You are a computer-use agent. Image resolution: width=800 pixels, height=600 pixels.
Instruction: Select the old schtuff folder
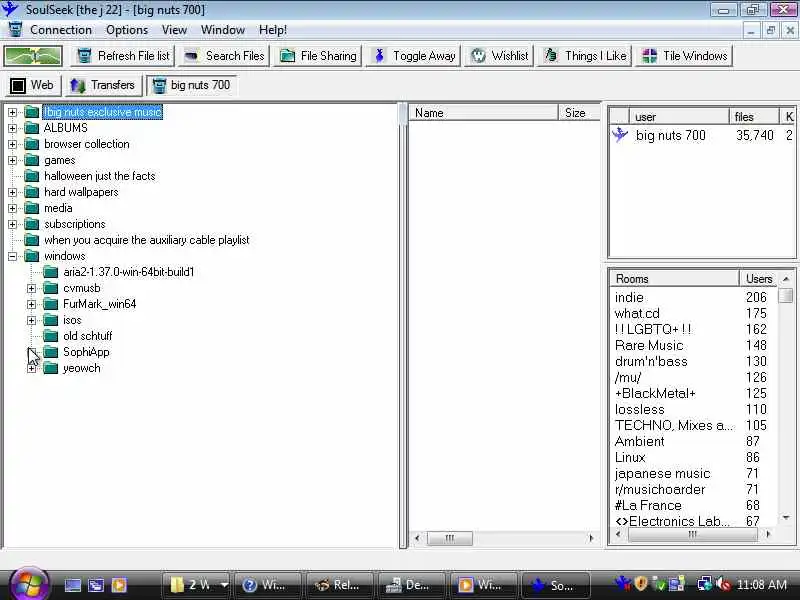[88, 336]
